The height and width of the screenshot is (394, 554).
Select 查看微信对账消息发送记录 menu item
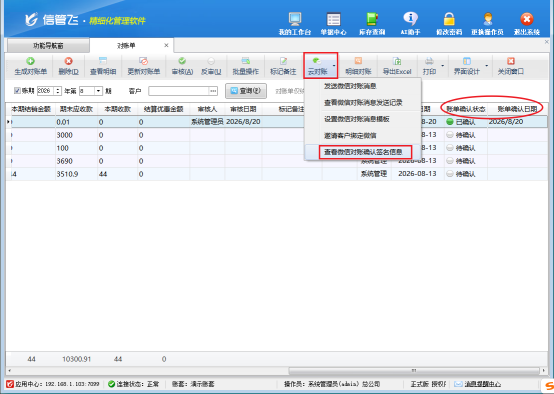(x=363, y=102)
